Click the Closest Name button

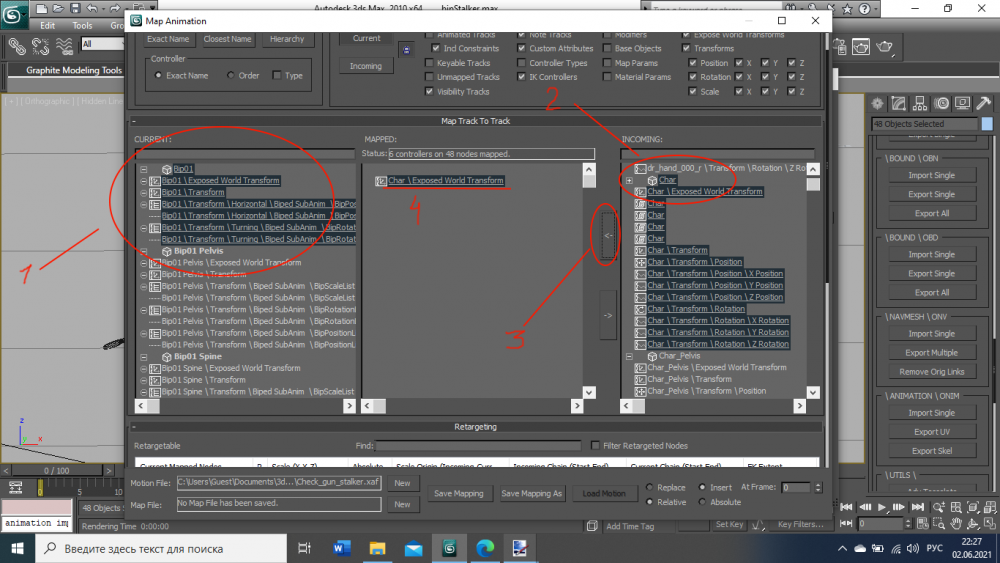point(228,39)
